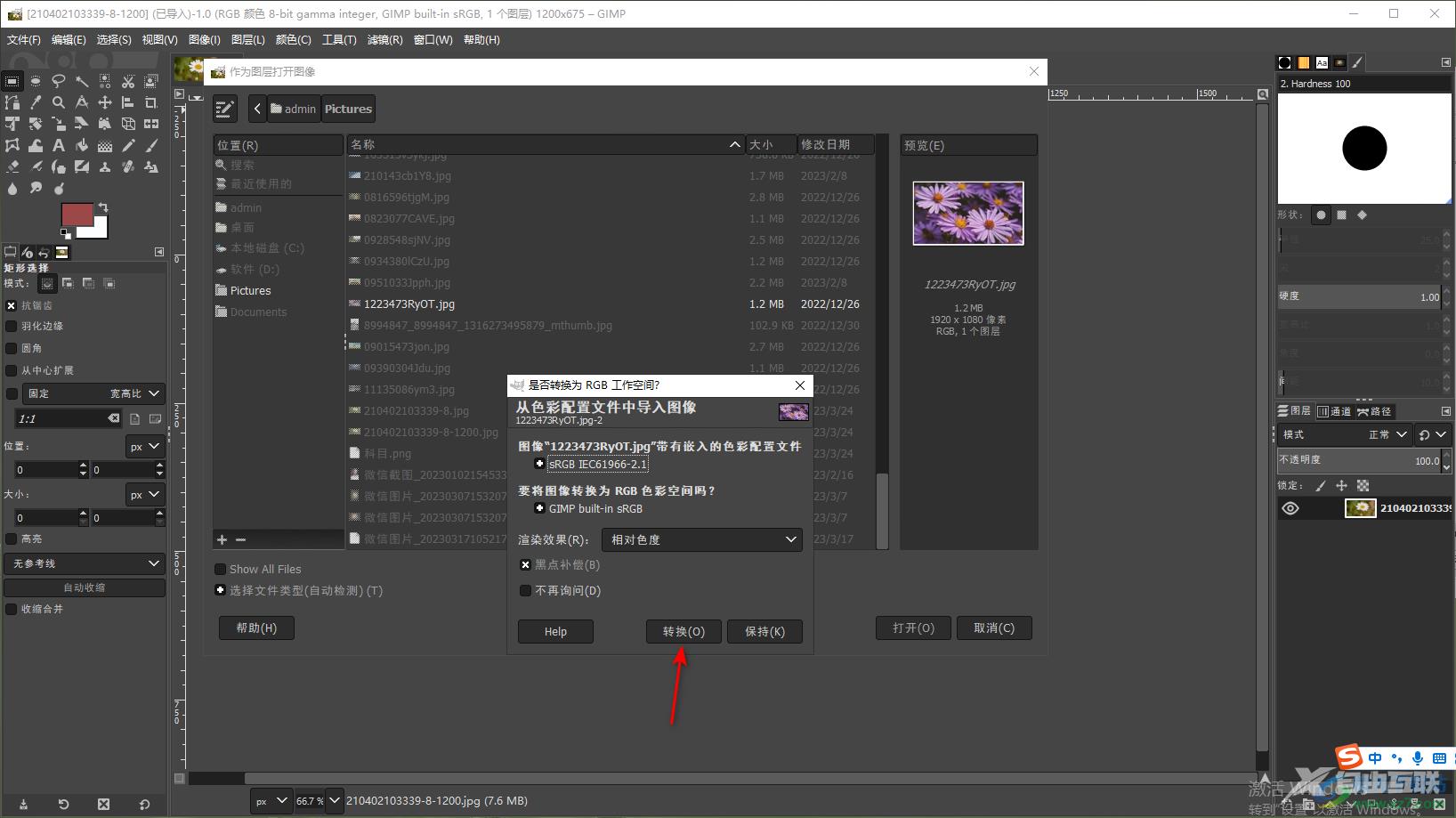Click 帮助(H) button in the file dialog
Screen dimensions: 1456x818
coord(256,628)
